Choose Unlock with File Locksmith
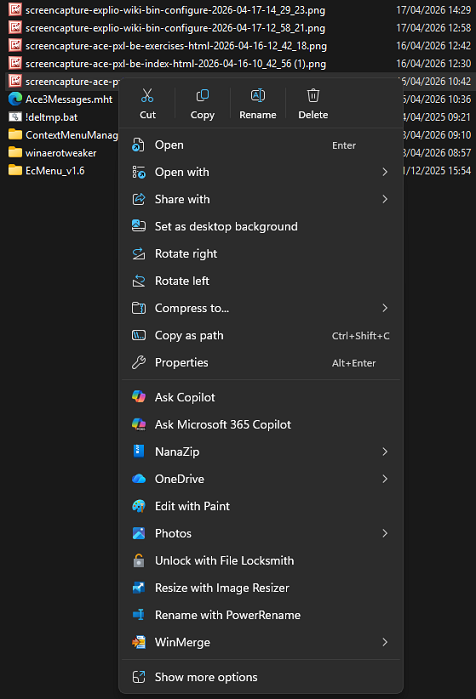Image resolution: width=476 pixels, height=699 pixels. click(x=261, y=560)
